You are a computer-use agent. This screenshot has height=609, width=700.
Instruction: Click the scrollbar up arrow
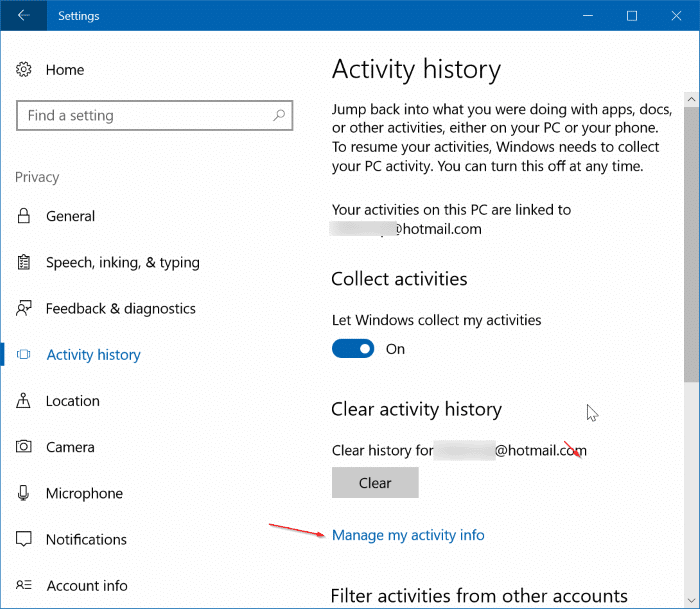pyautogui.click(x=691, y=99)
